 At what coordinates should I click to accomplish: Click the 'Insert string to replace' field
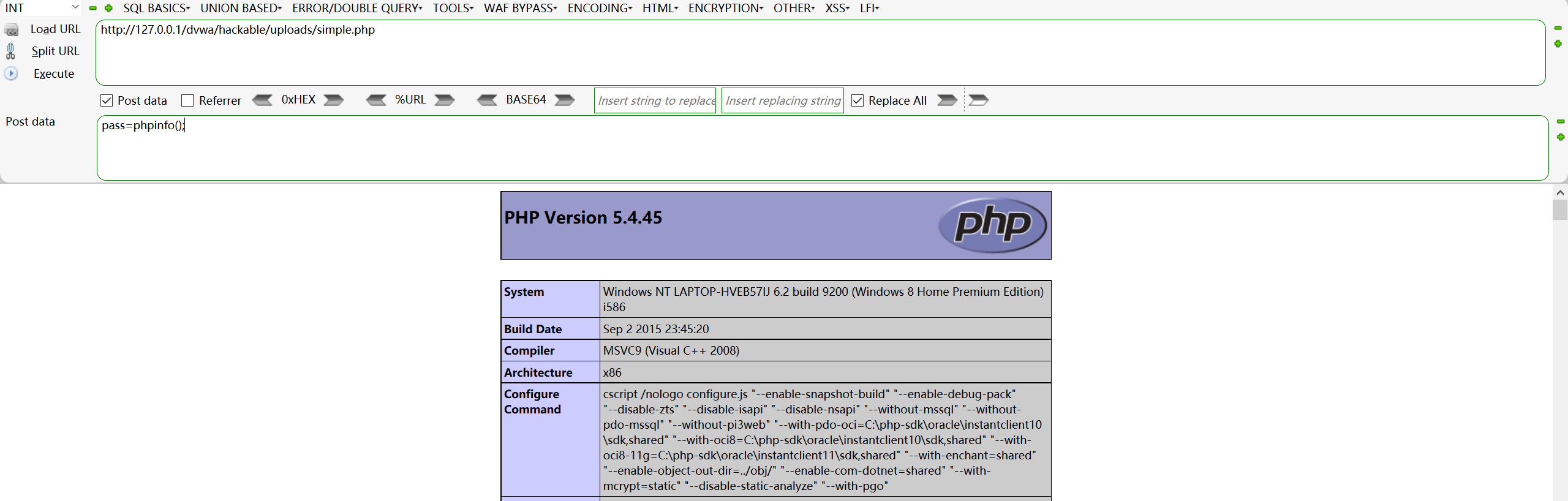click(x=655, y=100)
